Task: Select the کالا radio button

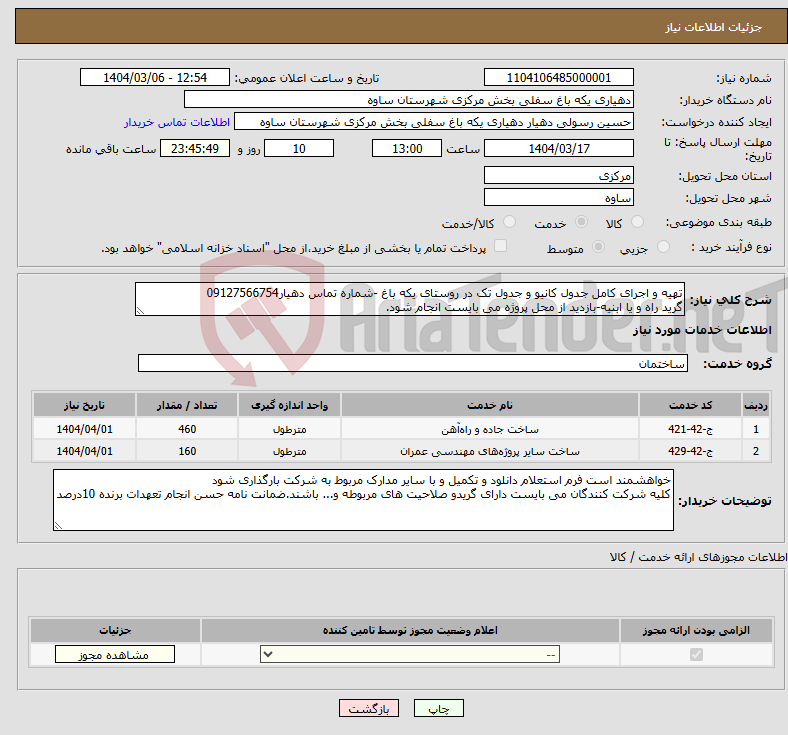Action: point(637,222)
